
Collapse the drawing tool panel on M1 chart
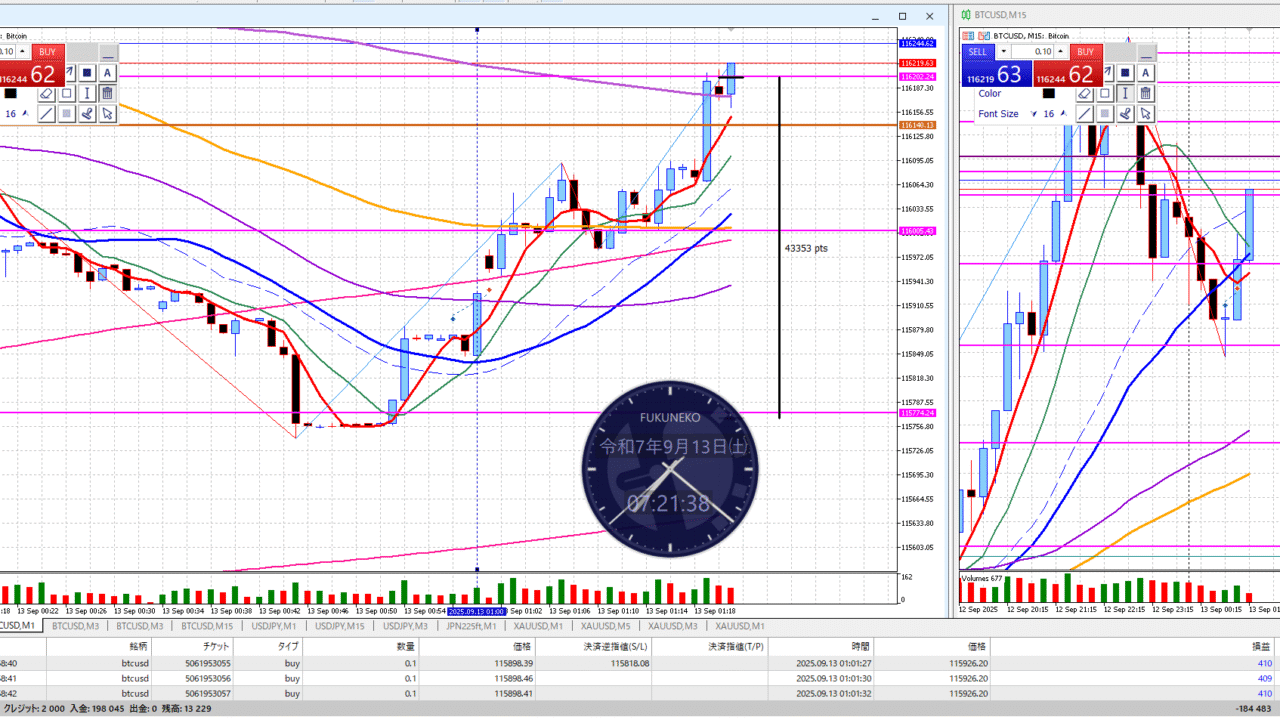(108, 53)
